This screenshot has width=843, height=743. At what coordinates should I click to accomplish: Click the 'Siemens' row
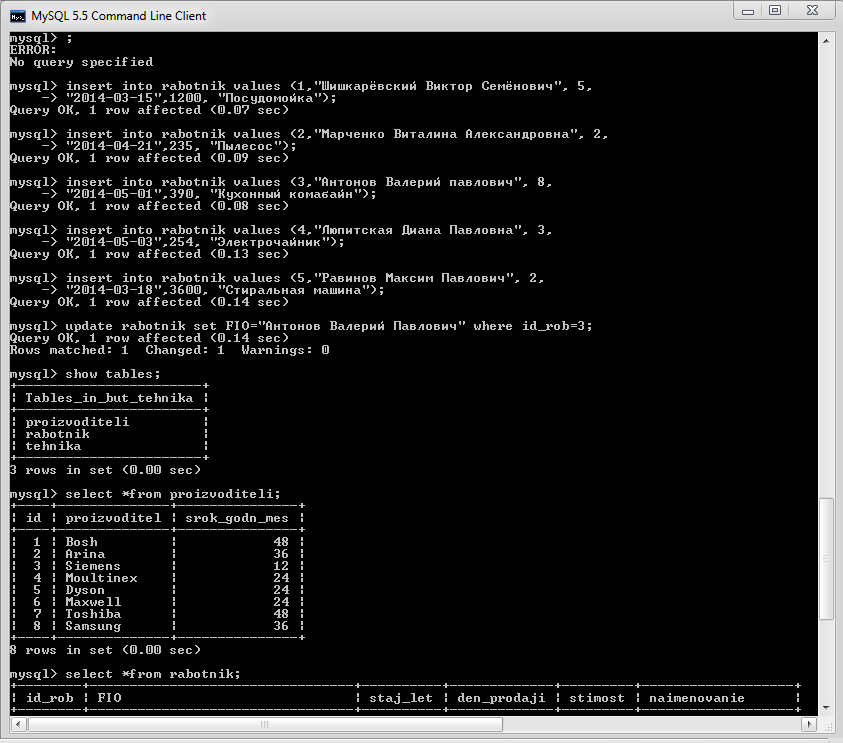[158, 566]
